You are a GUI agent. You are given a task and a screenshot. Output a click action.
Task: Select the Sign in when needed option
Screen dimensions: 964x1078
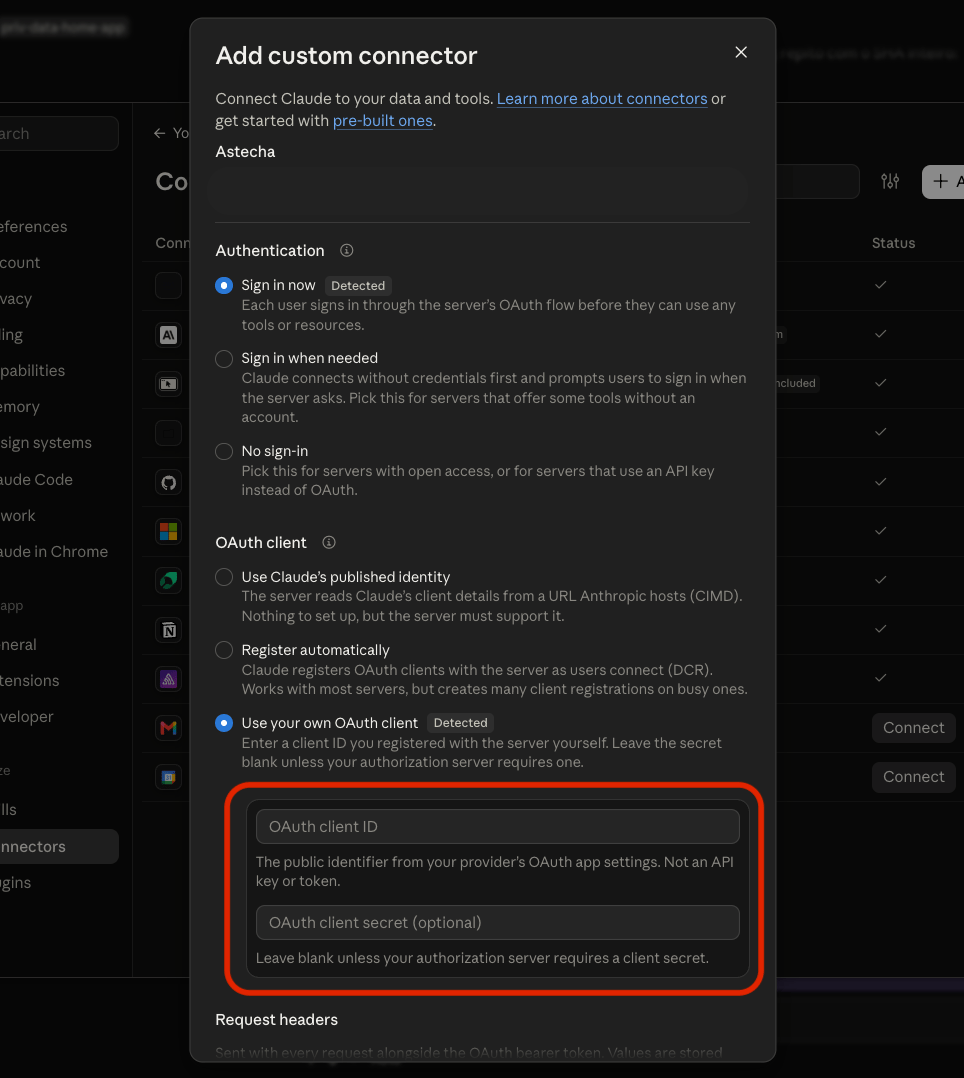(223, 358)
